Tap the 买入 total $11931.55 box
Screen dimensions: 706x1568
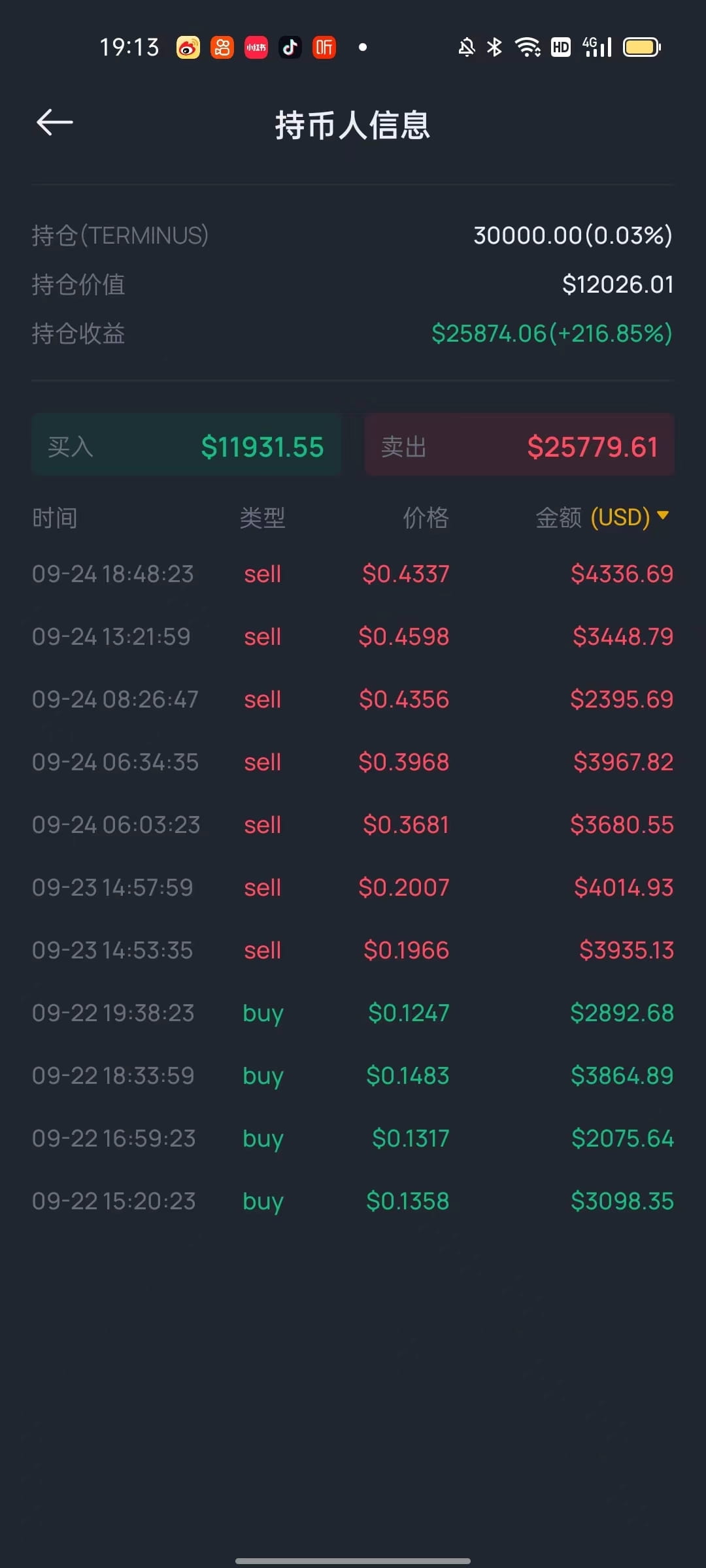(x=186, y=447)
